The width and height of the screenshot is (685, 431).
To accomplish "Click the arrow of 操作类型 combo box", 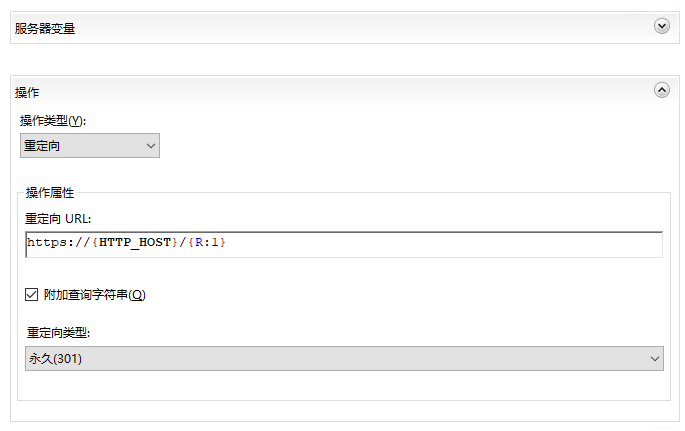I will pos(151,146).
